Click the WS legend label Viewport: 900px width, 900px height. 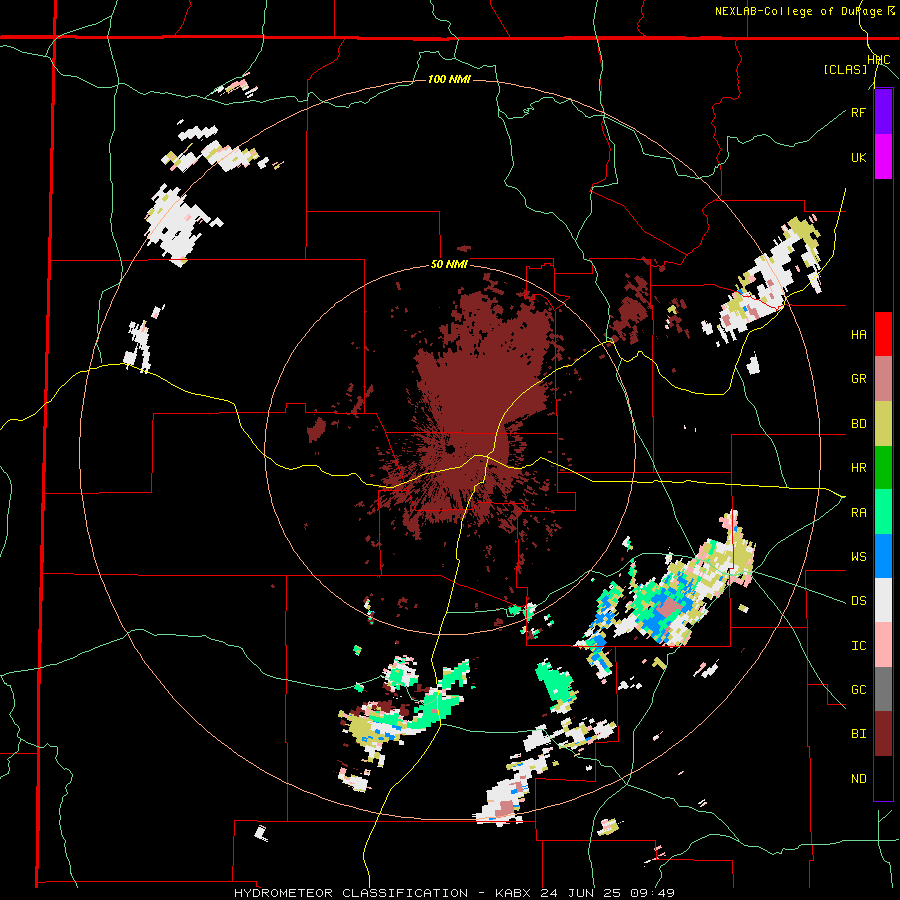tap(859, 557)
